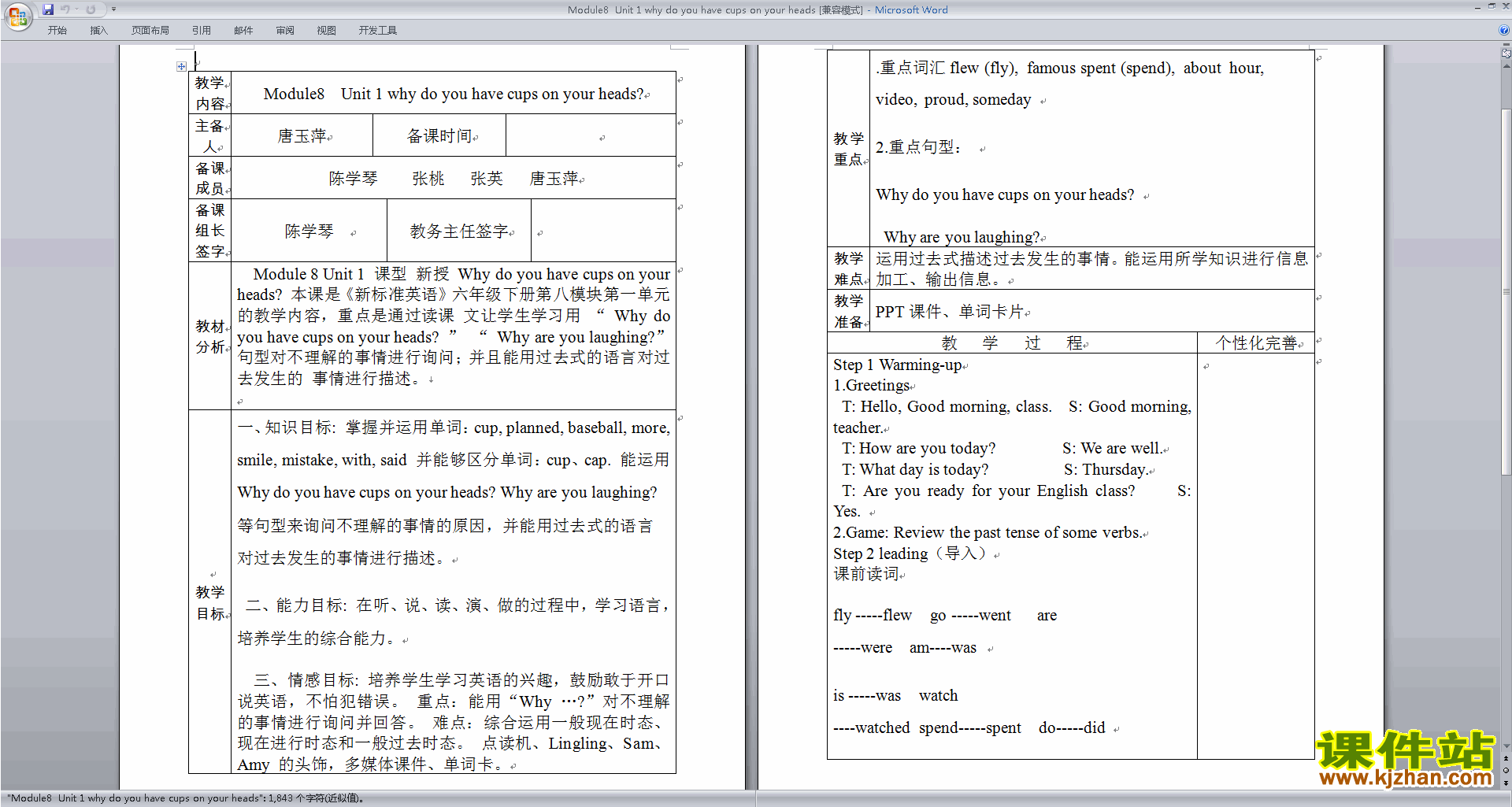Click the 教学重点 label on second page
Viewport: 1512px width, 807px height.
849,149
